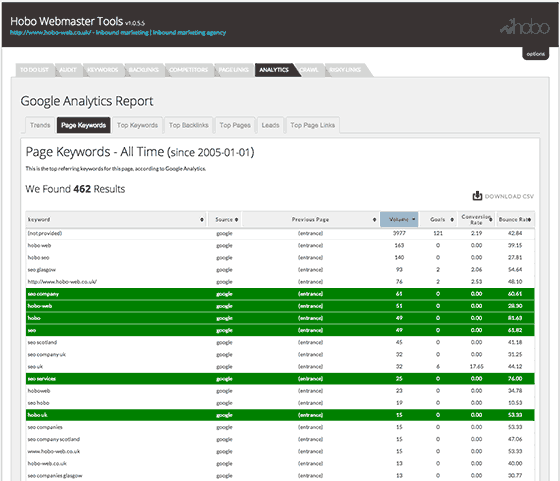Image resolution: width=560 pixels, height=481 pixels.
Task: Open the To Do List tab
Action: (x=34, y=70)
